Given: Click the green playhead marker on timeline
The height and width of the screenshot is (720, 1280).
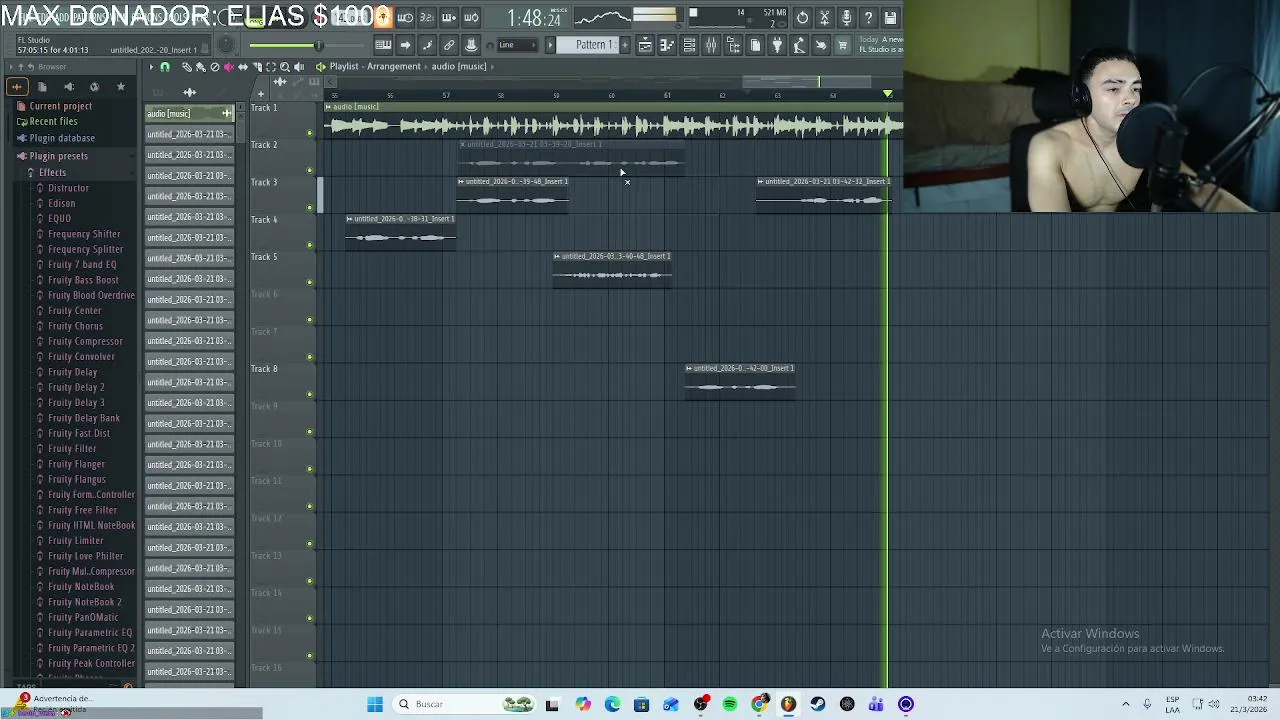Looking at the screenshot, I should click(887, 94).
